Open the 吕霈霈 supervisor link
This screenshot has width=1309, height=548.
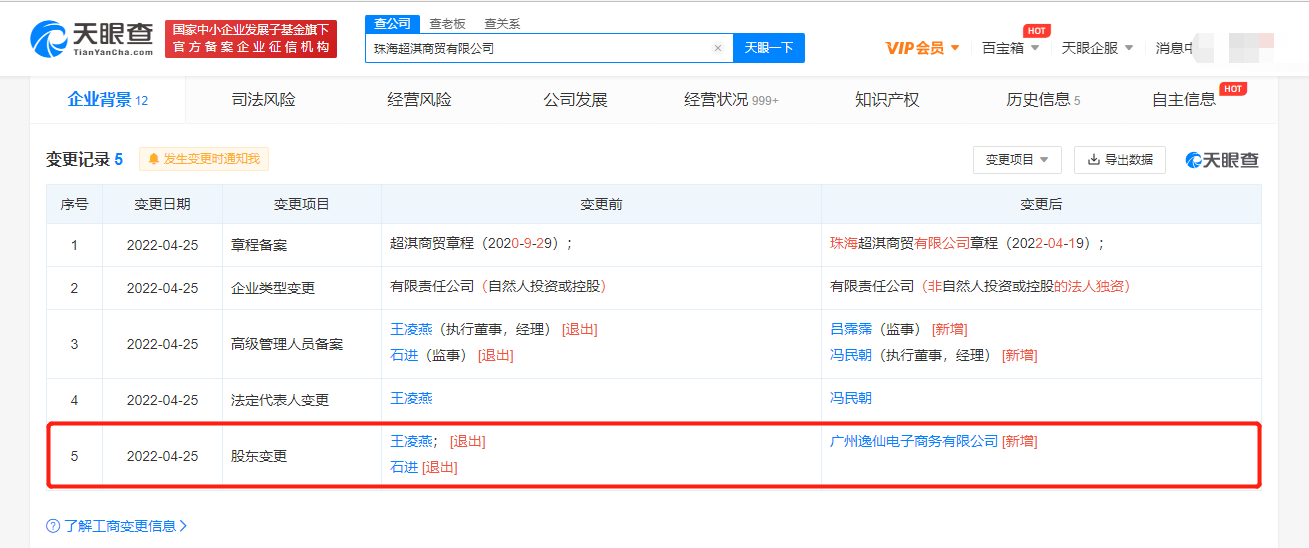(851, 329)
